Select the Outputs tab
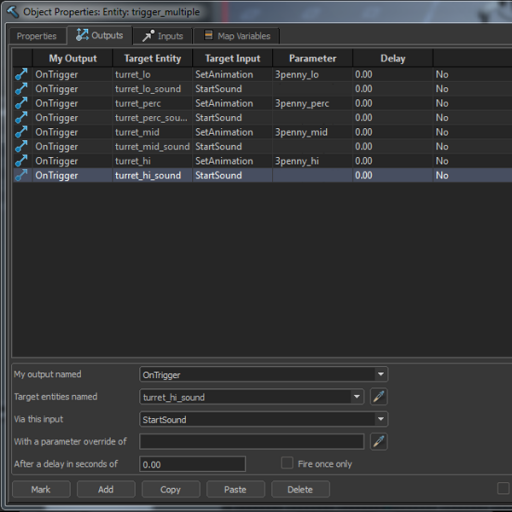 pyautogui.click(x=100, y=35)
